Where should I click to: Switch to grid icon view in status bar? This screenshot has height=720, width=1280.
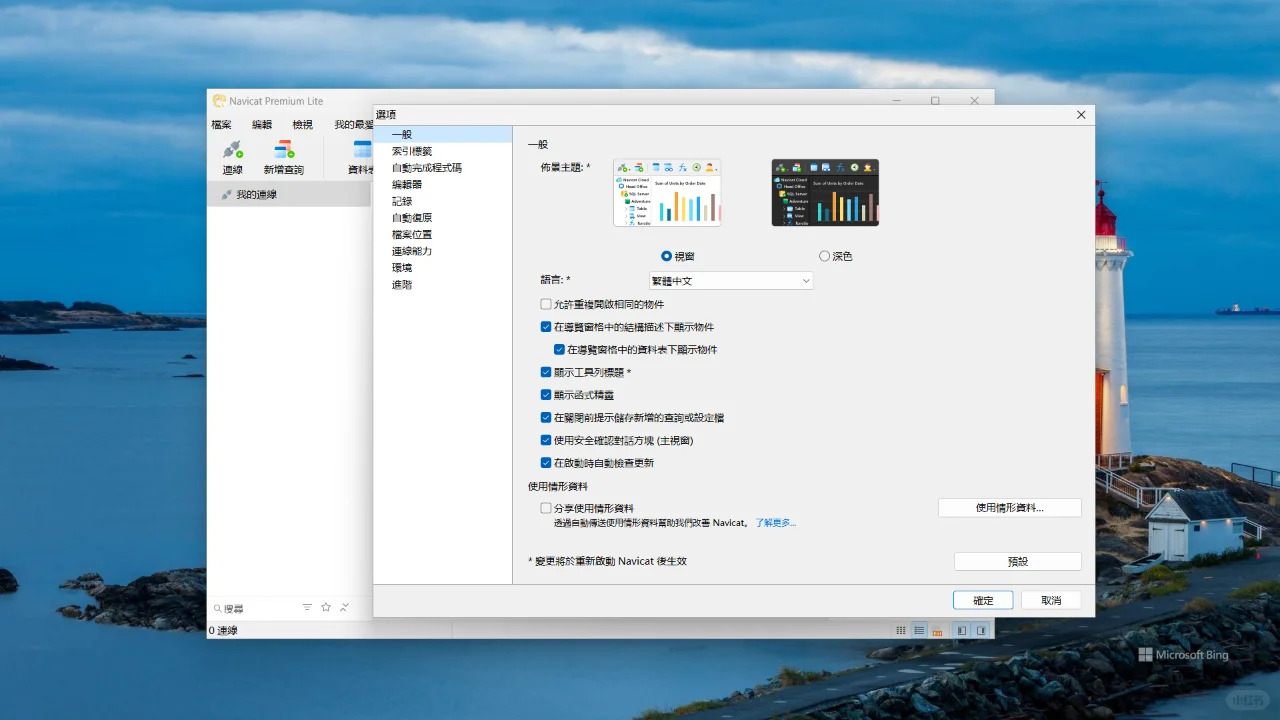[x=901, y=630]
